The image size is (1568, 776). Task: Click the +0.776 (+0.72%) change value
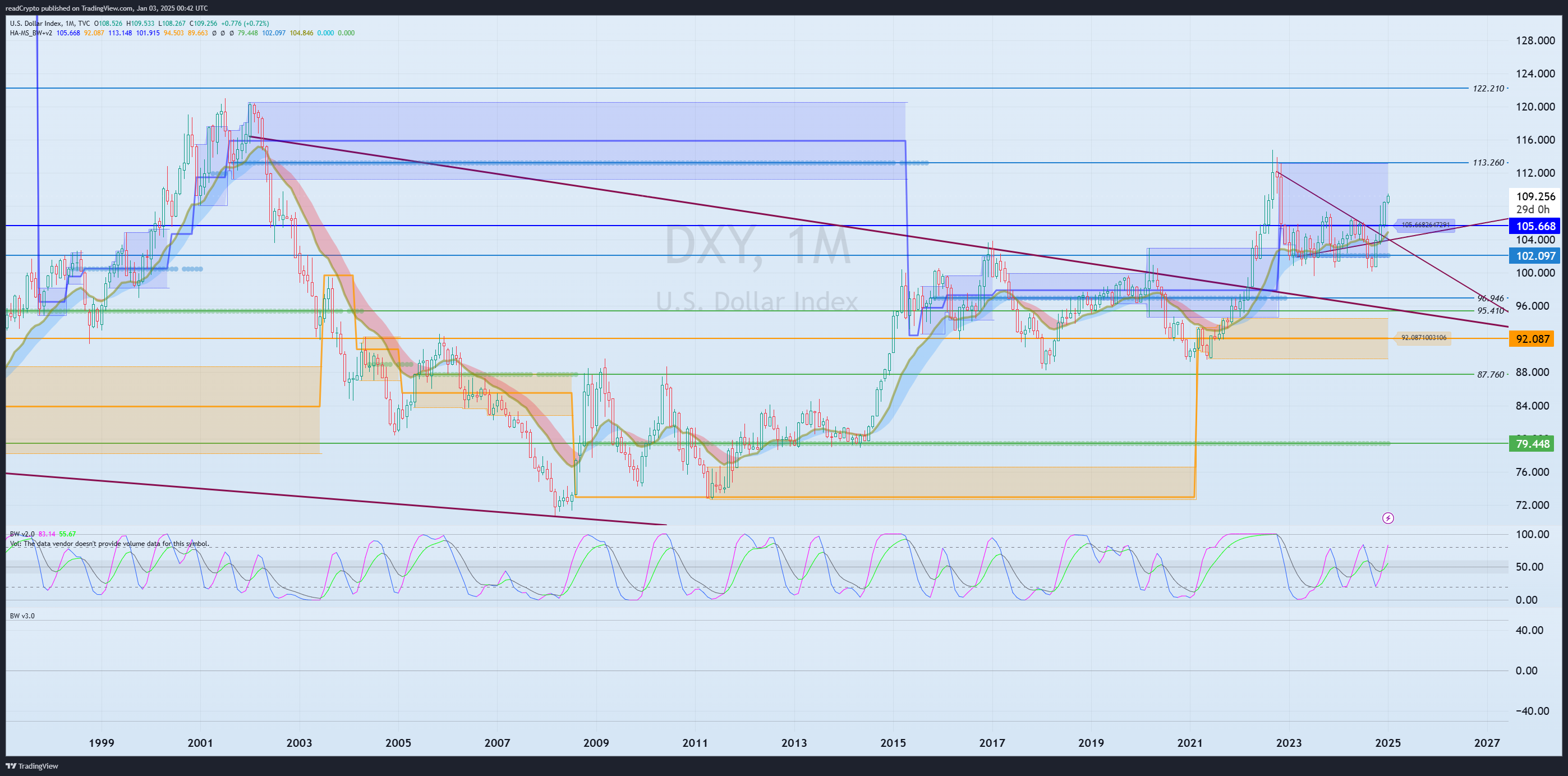[x=245, y=24]
